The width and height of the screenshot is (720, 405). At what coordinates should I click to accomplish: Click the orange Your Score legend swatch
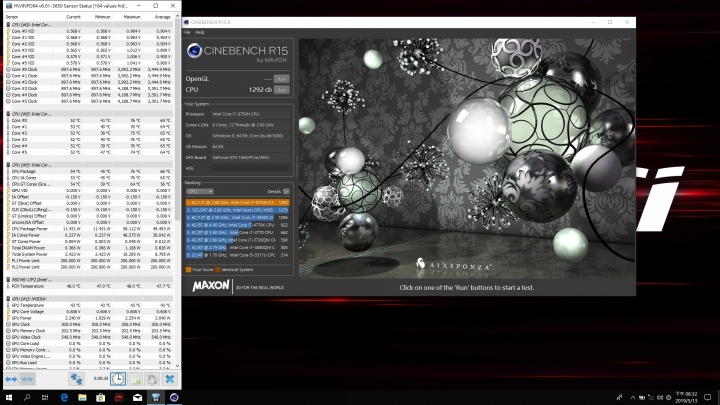(188, 270)
